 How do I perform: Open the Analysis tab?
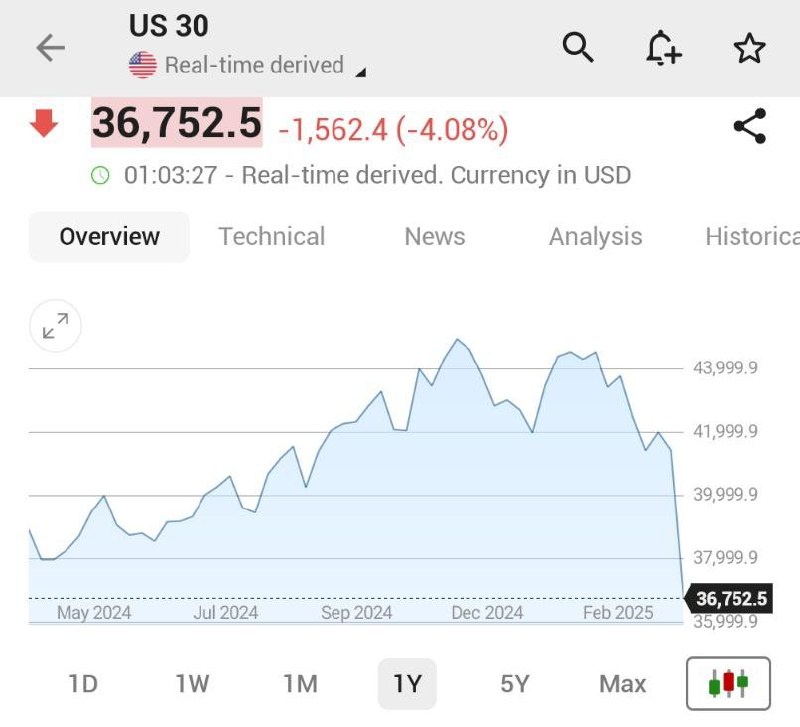point(595,237)
